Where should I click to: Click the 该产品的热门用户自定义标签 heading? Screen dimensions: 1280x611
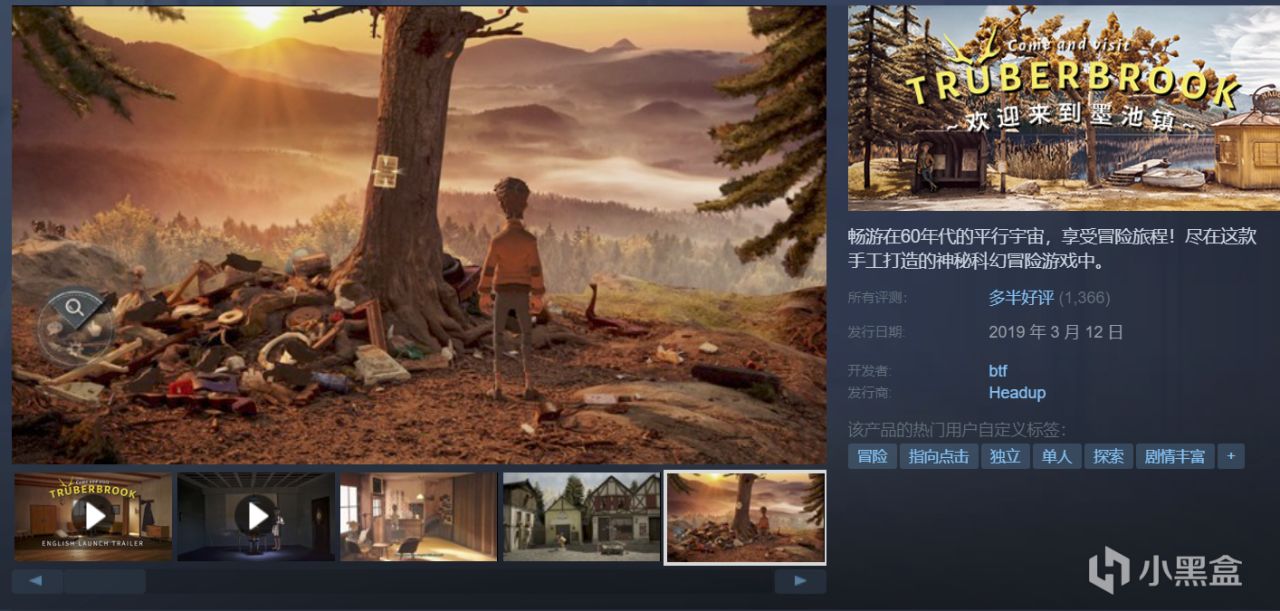(x=957, y=430)
